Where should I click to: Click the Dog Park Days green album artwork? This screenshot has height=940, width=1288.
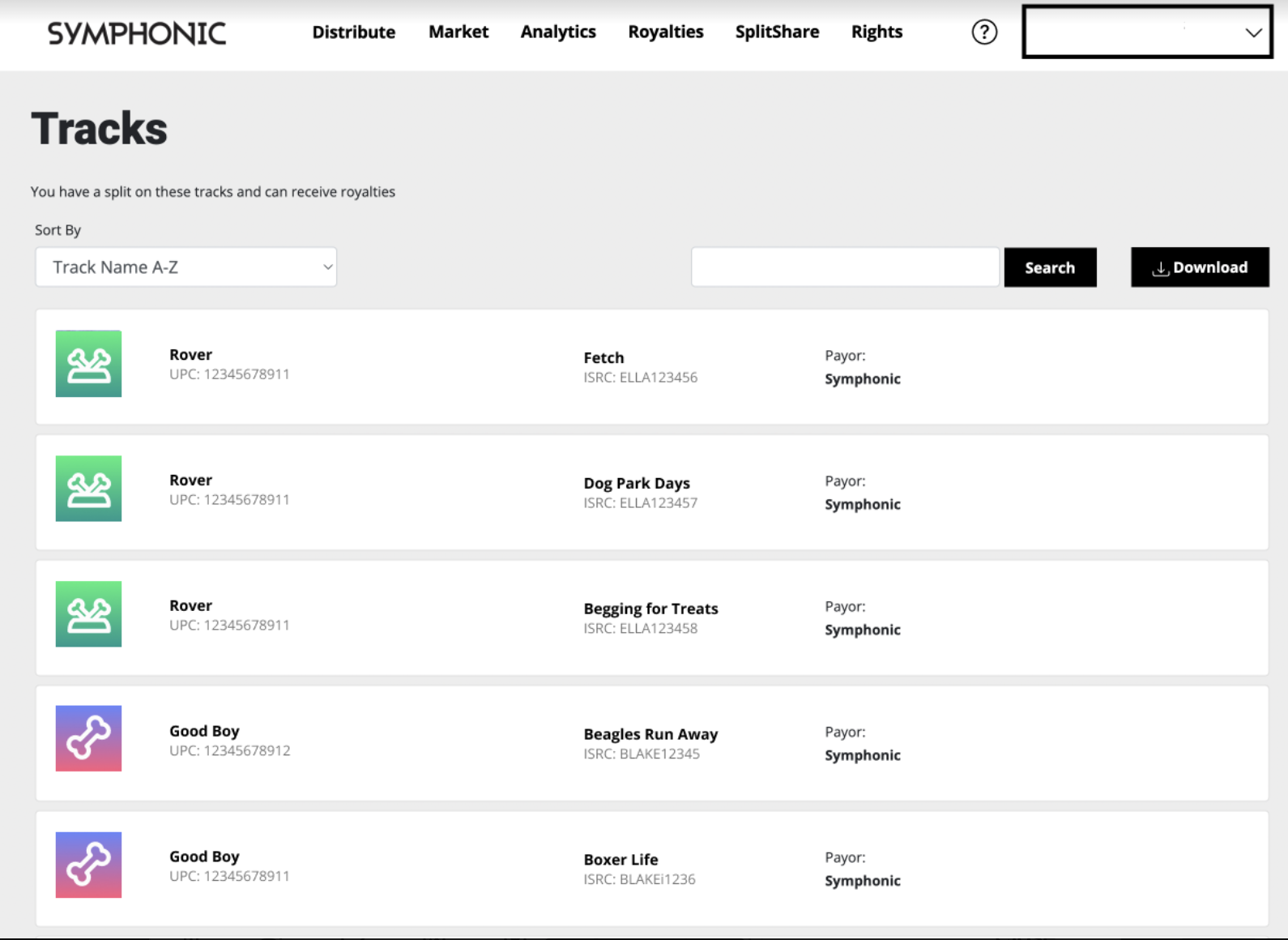[88, 489]
